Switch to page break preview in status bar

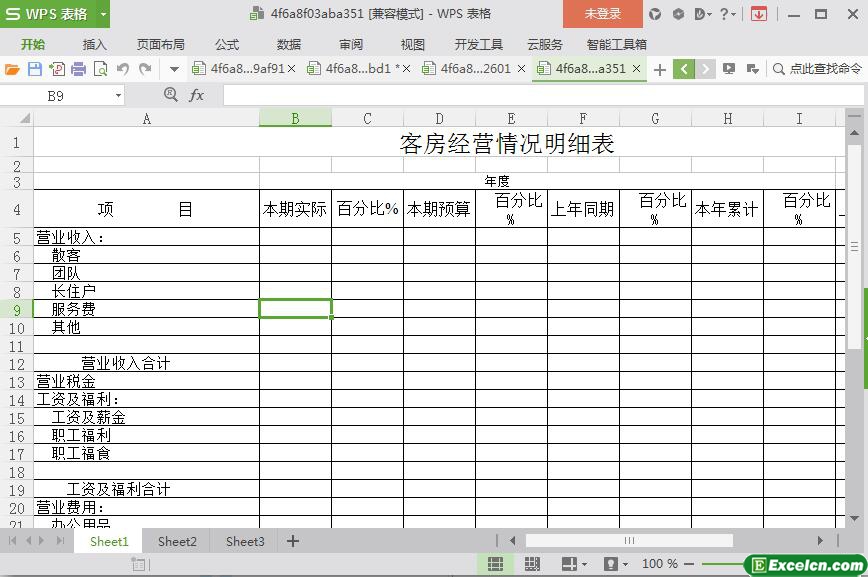point(532,564)
